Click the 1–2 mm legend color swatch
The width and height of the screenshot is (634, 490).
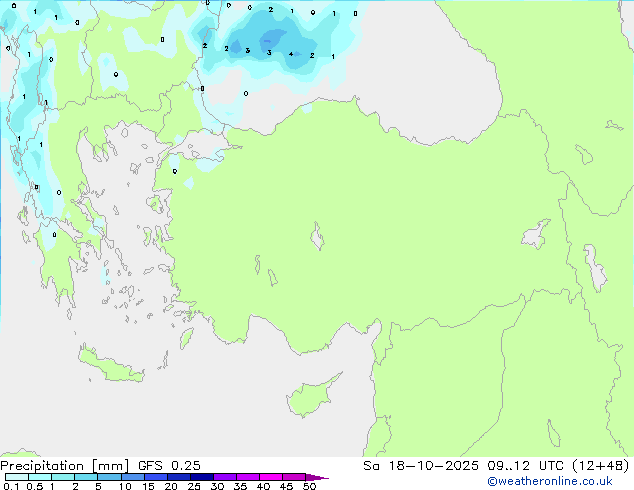pyautogui.click(x=63, y=477)
